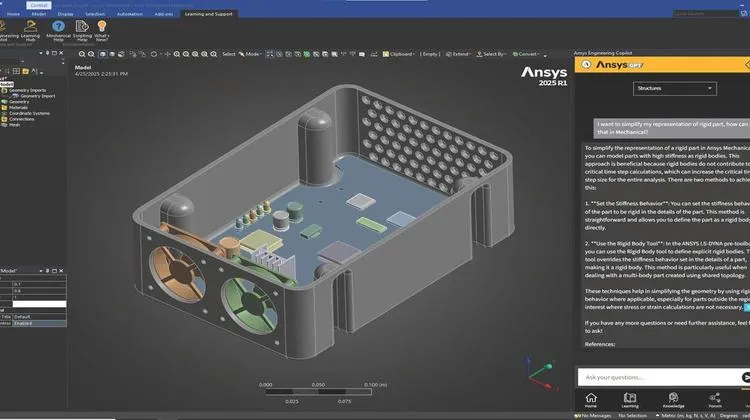
Task: Switch to the Display ribbon tab
Action: (x=66, y=14)
